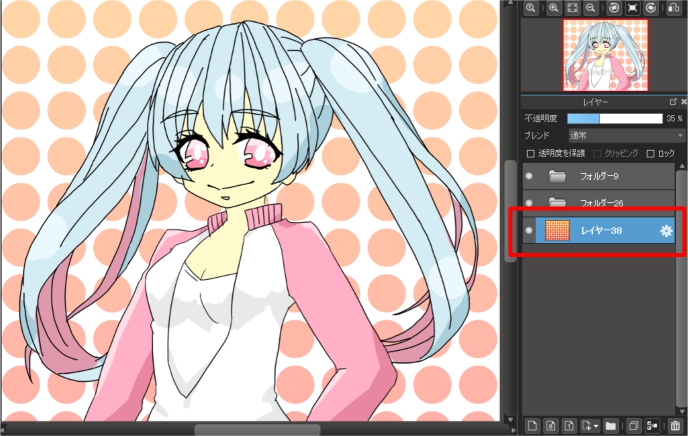Rotate canvas left in navigator
This screenshot has width=688, height=436.
tap(614, 7)
